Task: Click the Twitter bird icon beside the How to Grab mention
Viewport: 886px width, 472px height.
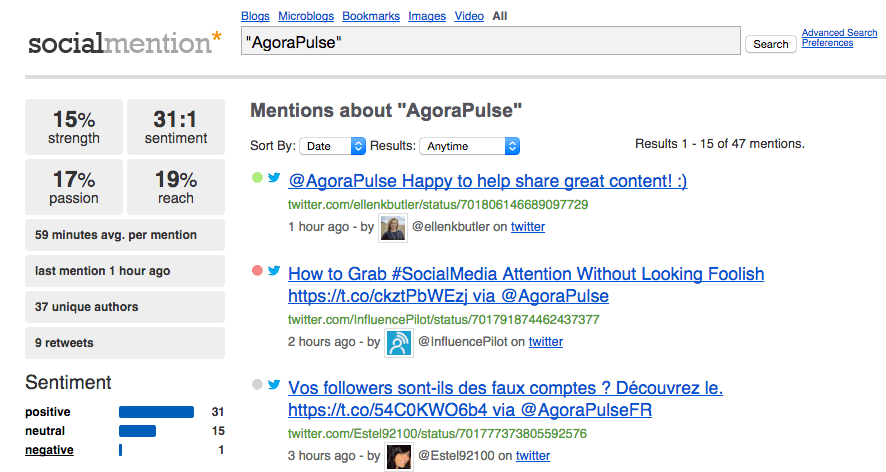Action: coord(274,270)
